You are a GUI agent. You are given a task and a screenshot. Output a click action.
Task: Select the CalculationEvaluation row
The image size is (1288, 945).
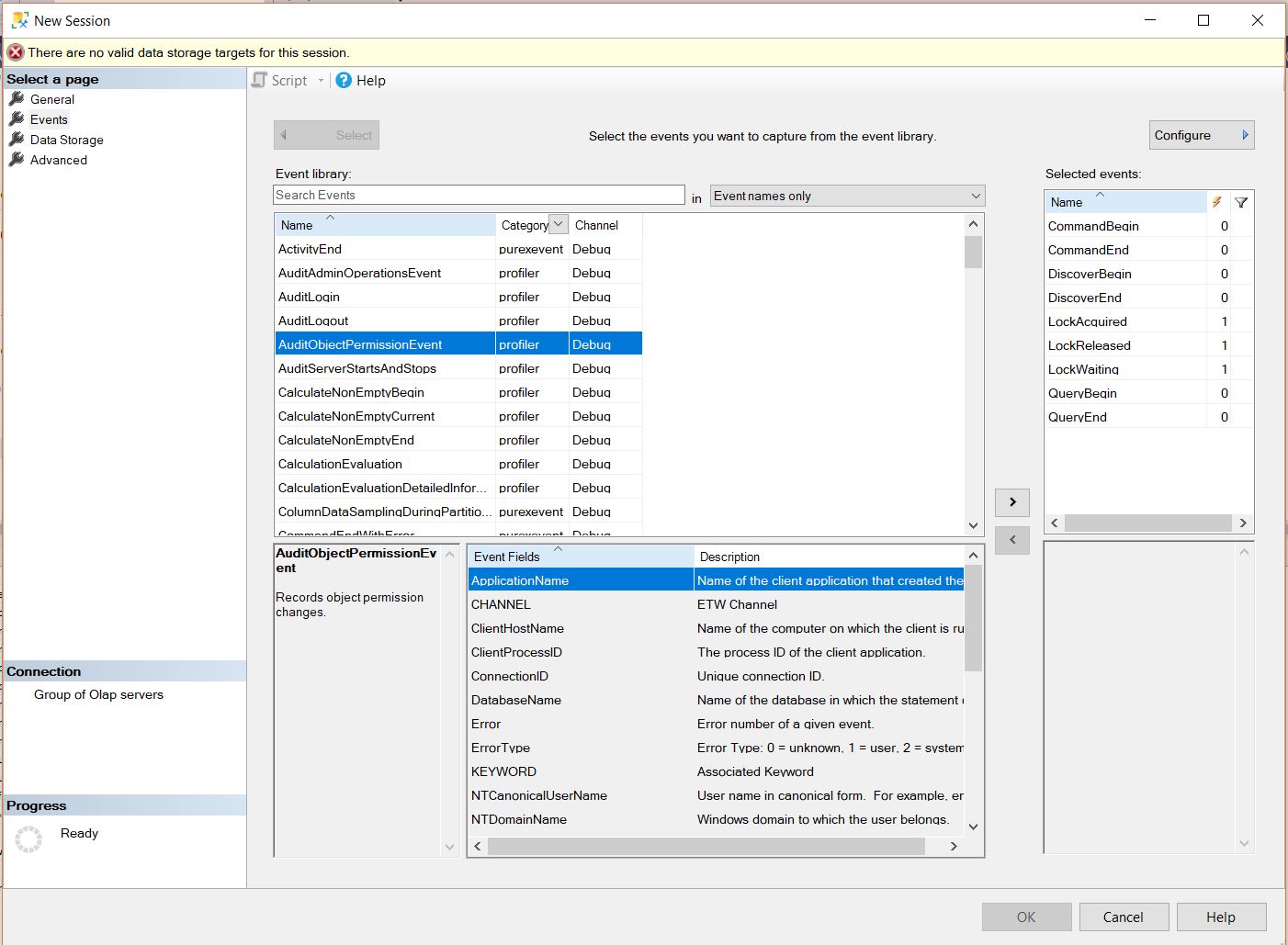pyautogui.click(x=458, y=464)
